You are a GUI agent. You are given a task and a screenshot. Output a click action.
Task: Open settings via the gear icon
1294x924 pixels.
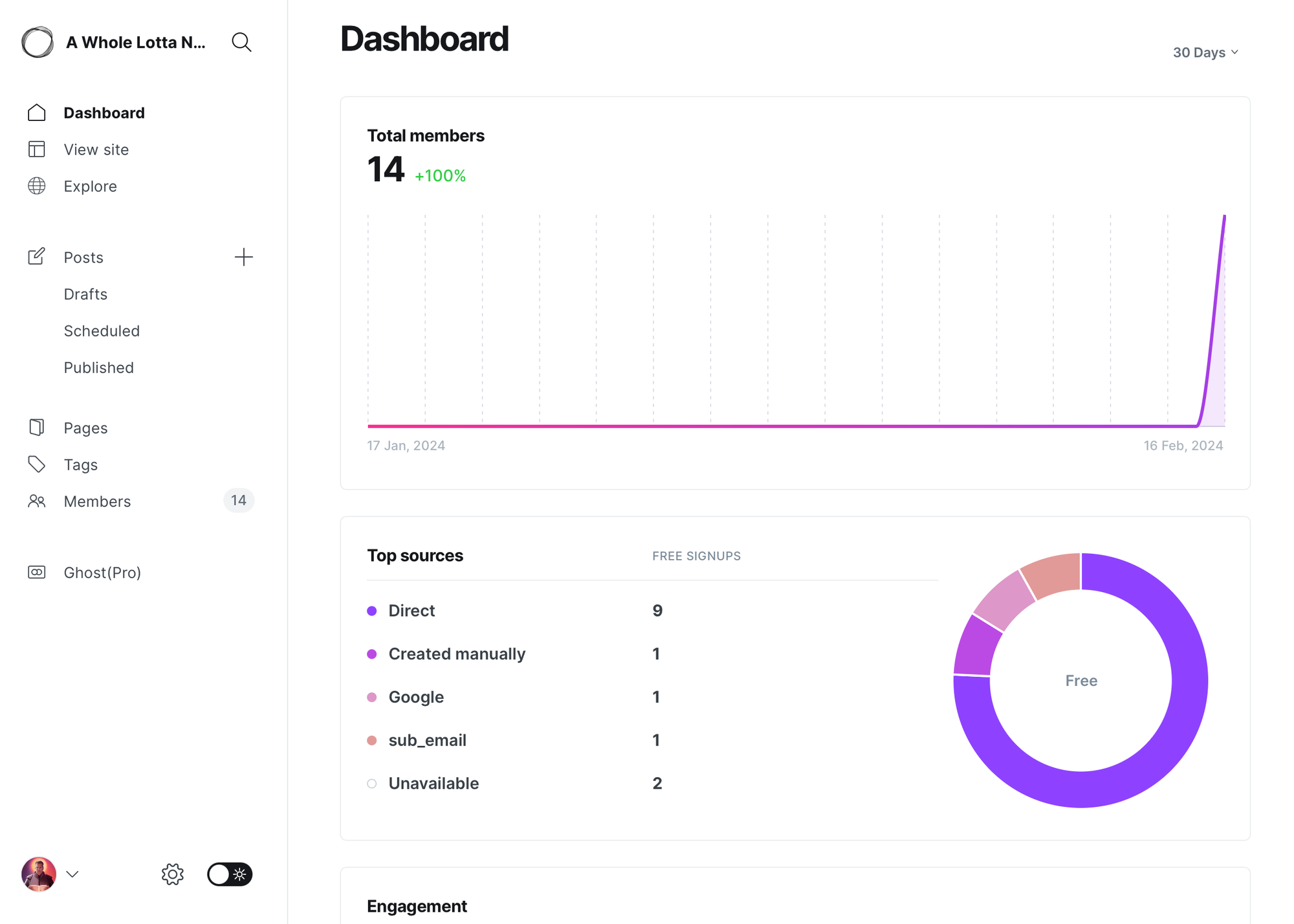point(172,874)
